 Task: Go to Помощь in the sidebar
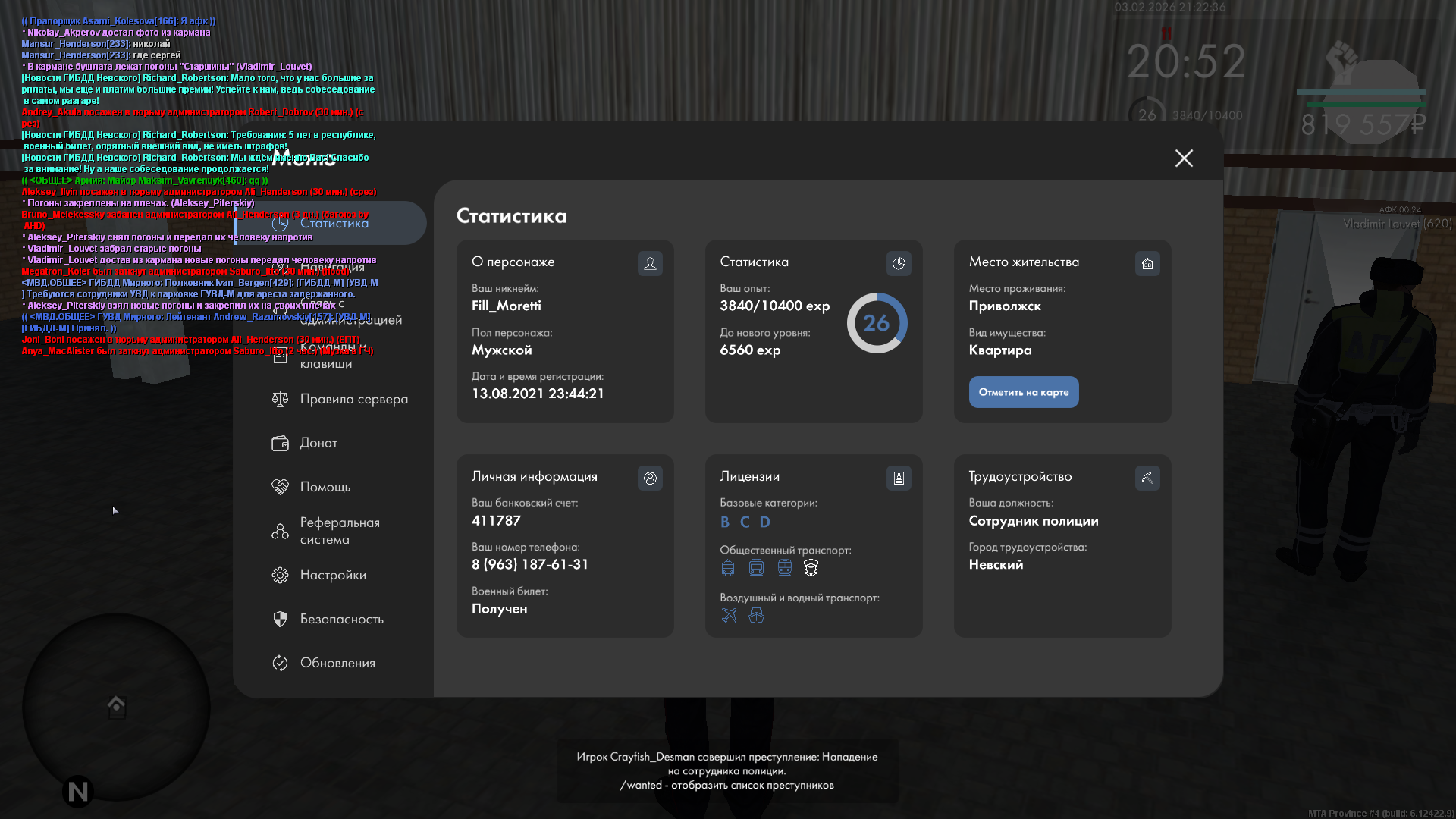[x=325, y=487]
